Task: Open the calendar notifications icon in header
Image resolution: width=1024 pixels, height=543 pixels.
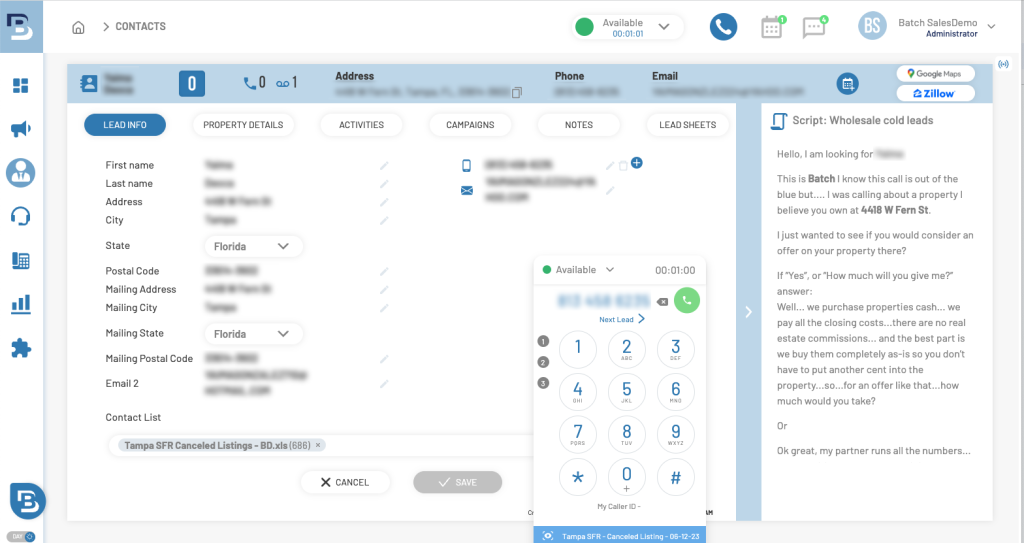Action: (x=771, y=27)
